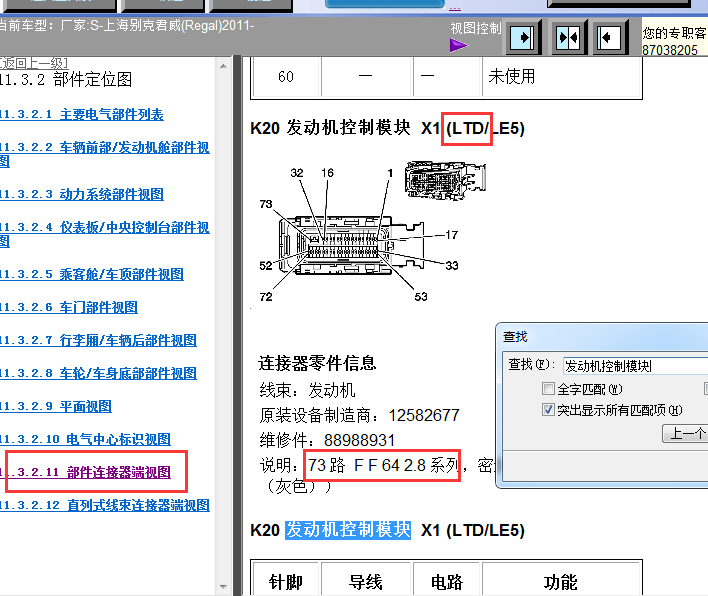Open 11.3.2.8 车轮/车身底部部件视图

tap(98, 373)
